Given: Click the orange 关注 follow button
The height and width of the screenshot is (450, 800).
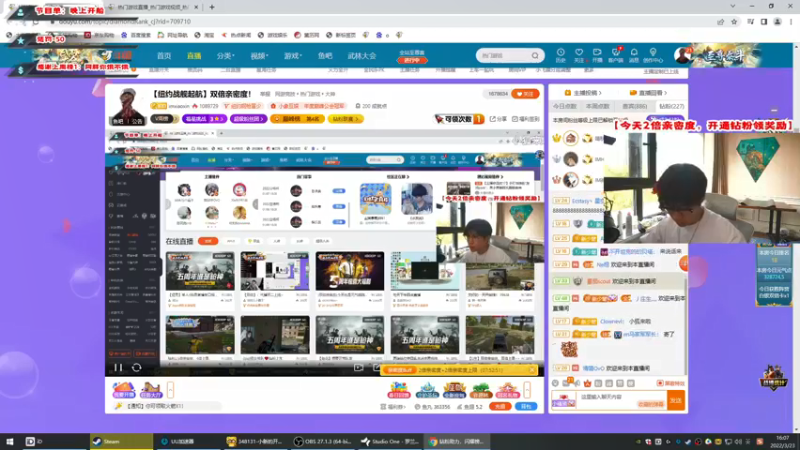Looking at the screenshot, I should click(x=525, y=94).
